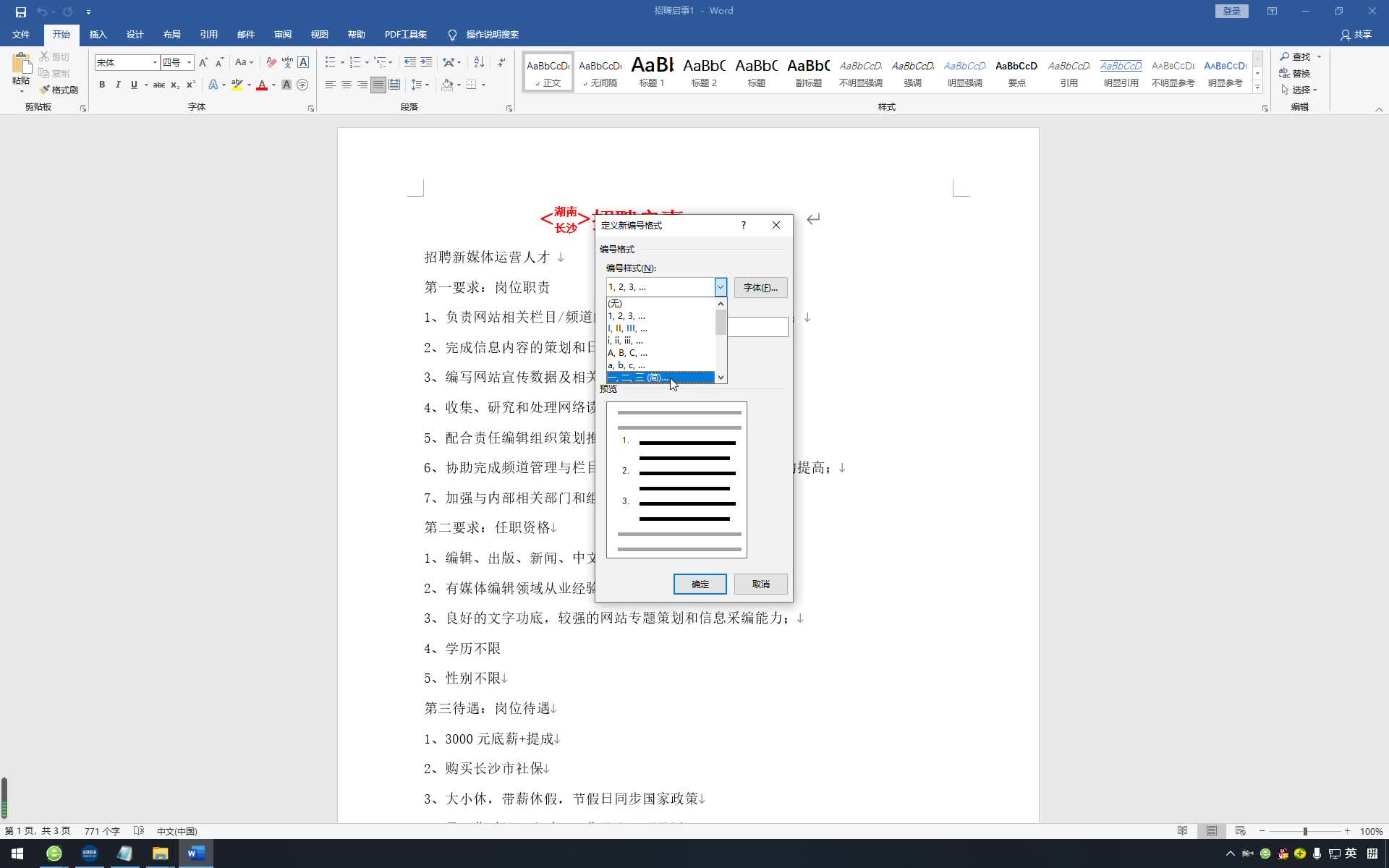Click the 确定 (OK) button in dialog
Image resolution: width=1389 pixels, height=868 pixels.
[x=700, y=584]
